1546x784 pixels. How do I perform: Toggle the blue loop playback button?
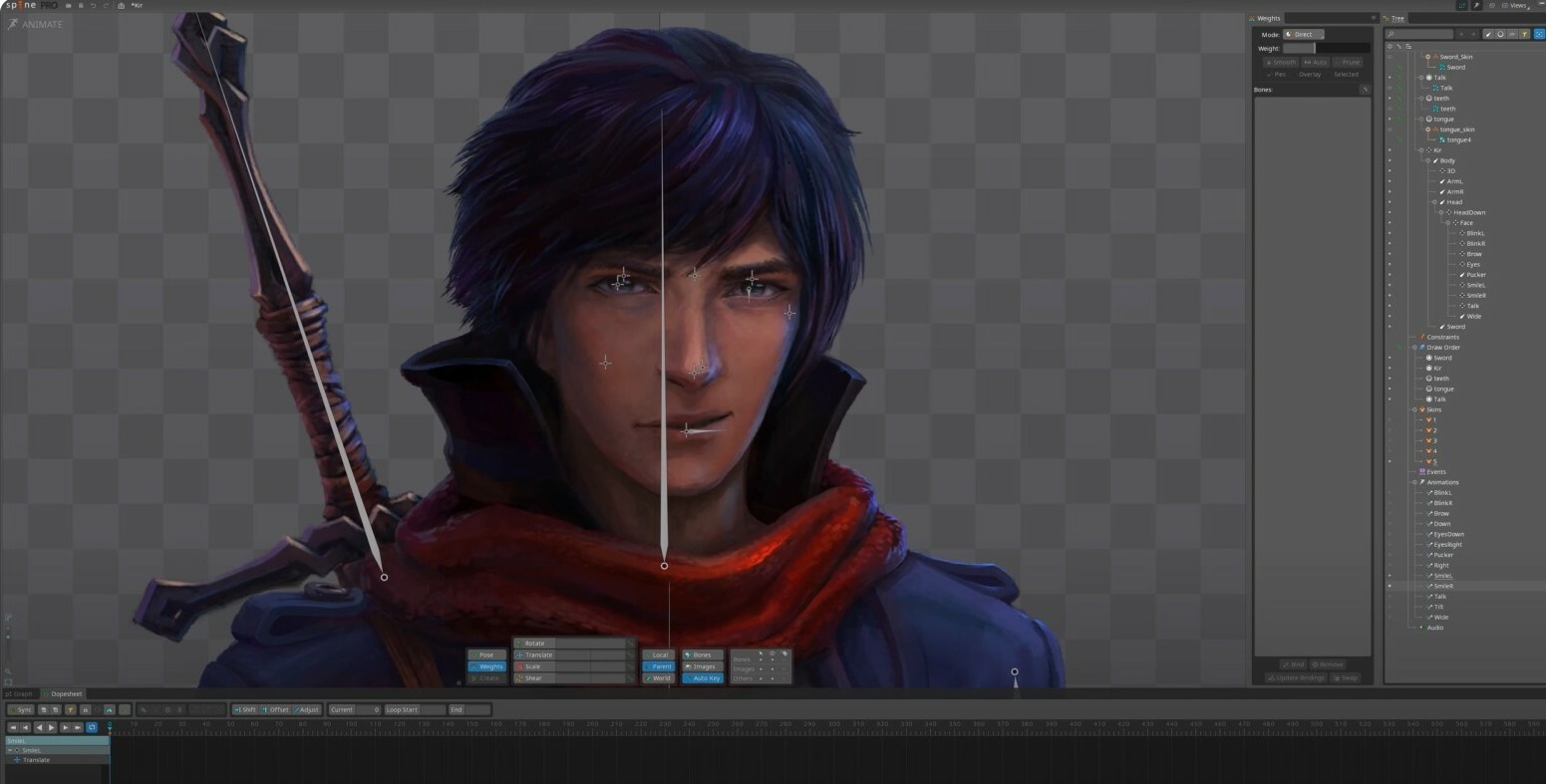(x=92, y=728)
